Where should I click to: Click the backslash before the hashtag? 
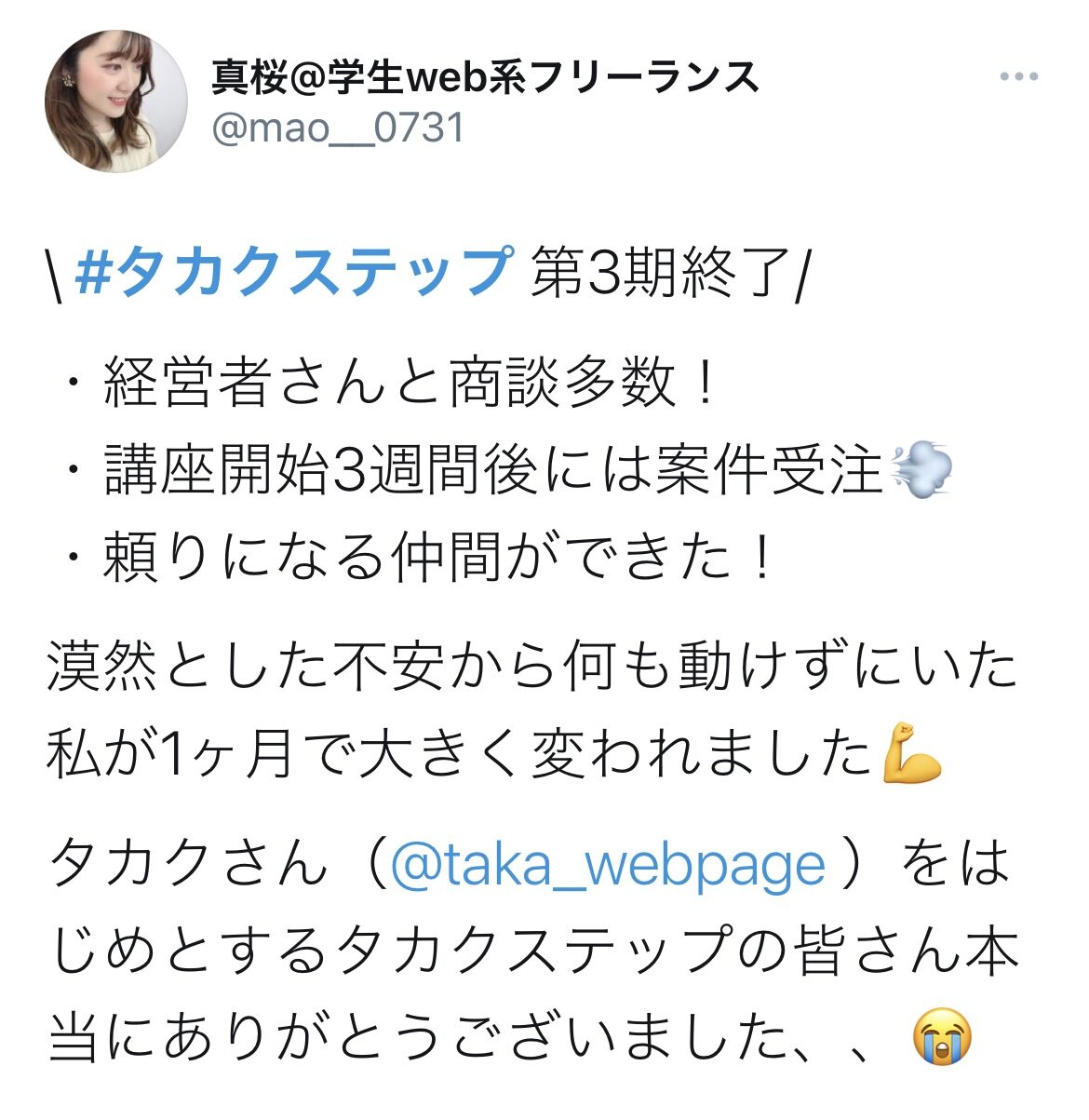tap(55, 273)
